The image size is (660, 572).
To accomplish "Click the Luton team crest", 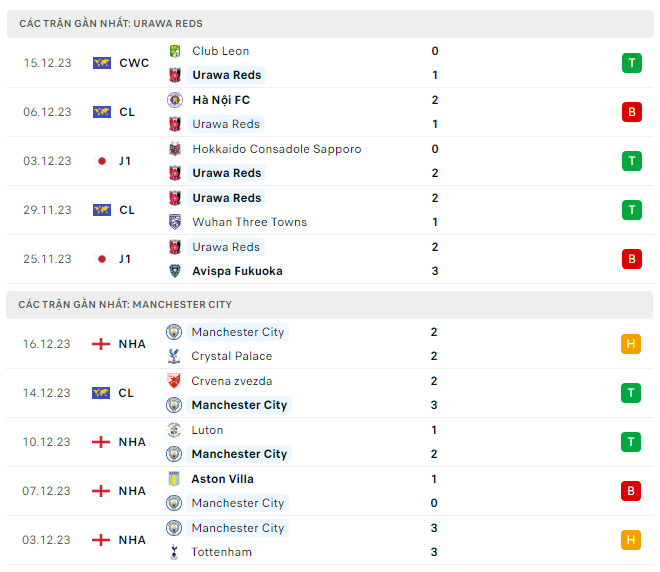I will (x=174, y=430).
